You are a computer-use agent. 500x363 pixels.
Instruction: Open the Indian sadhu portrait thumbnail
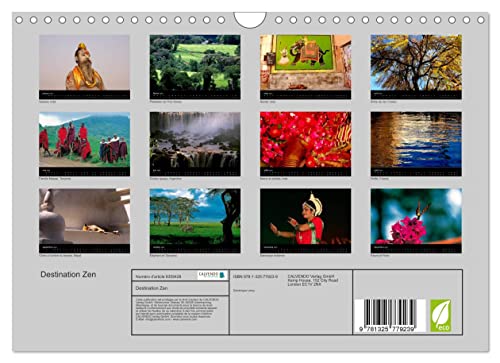[84, 67]
